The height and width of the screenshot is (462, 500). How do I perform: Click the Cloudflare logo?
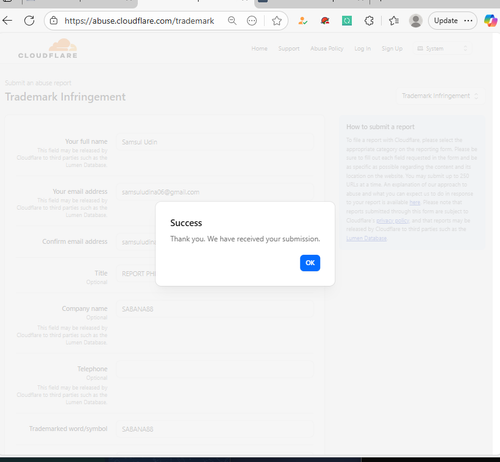48,49
